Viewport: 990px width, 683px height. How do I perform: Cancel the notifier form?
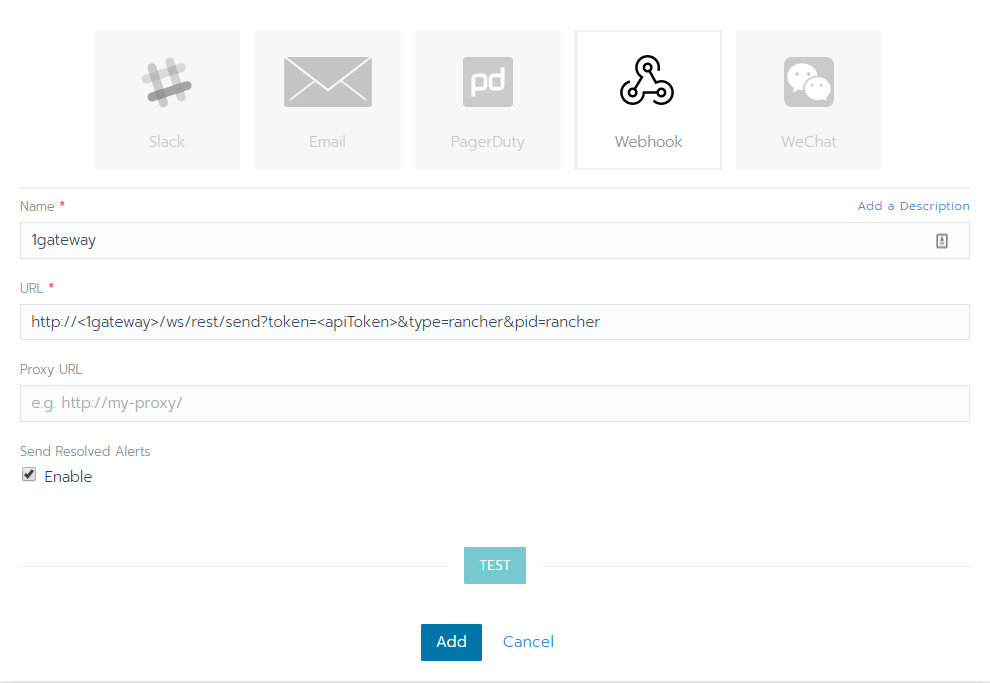528,642
